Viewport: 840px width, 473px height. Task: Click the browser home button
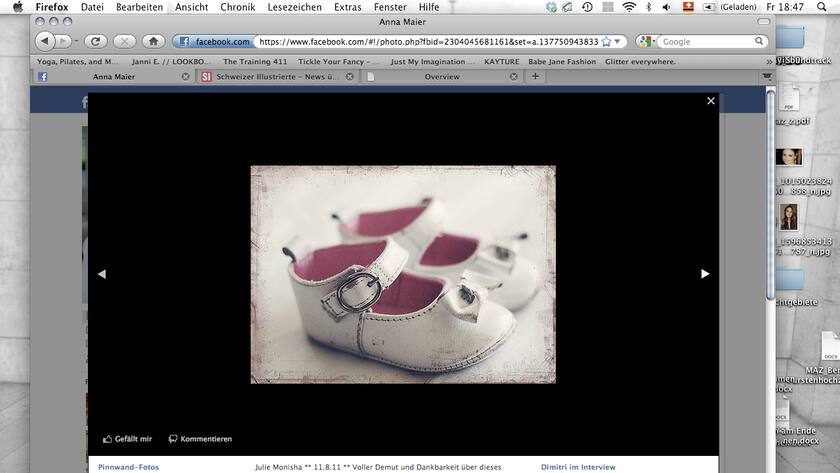click(x=153, y=42)
